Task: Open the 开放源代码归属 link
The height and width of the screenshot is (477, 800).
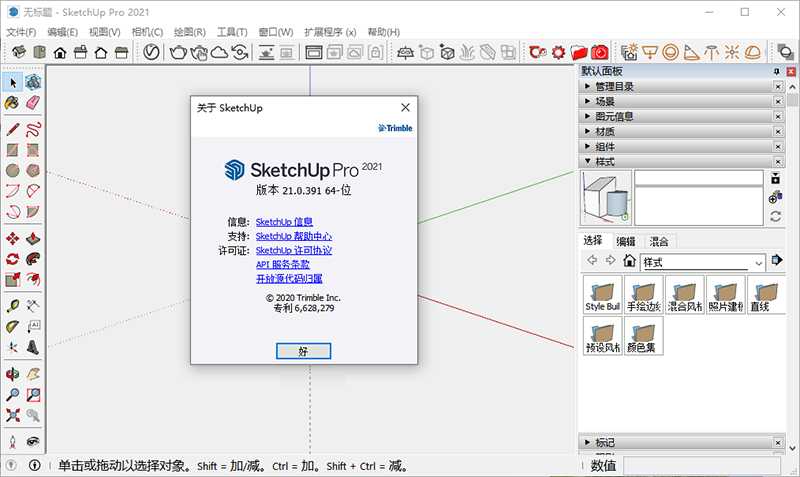Action: 289,279
